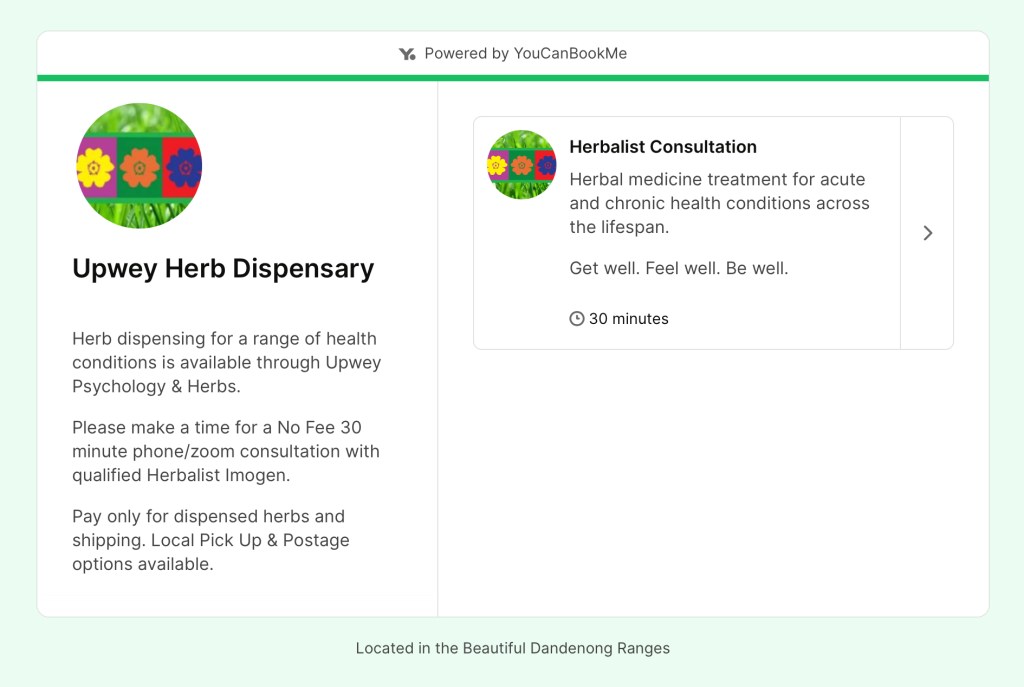Click the green accent bar under header
This screenshot has width=1024, height=687.
click(x=512, y=78)
